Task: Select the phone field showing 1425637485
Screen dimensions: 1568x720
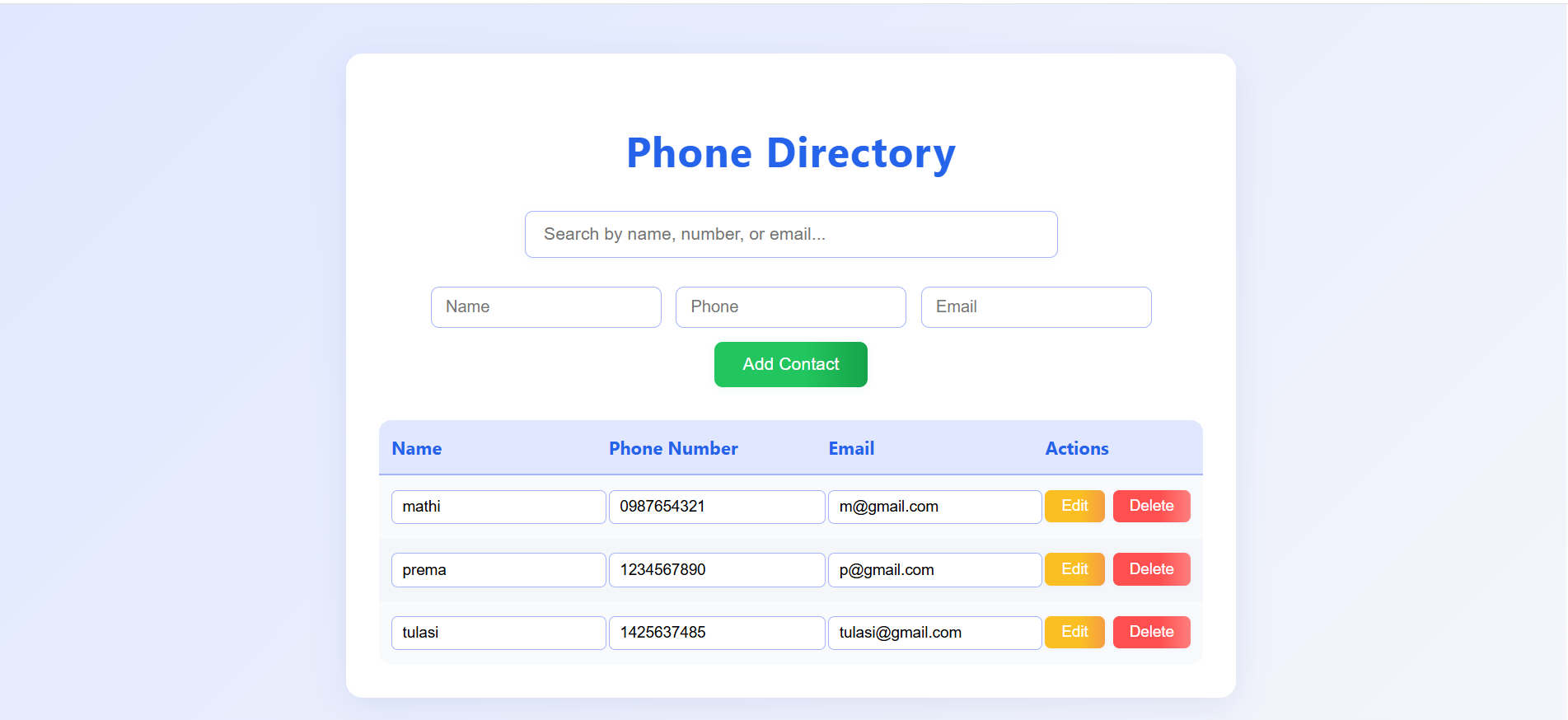Action: (717, 633)
